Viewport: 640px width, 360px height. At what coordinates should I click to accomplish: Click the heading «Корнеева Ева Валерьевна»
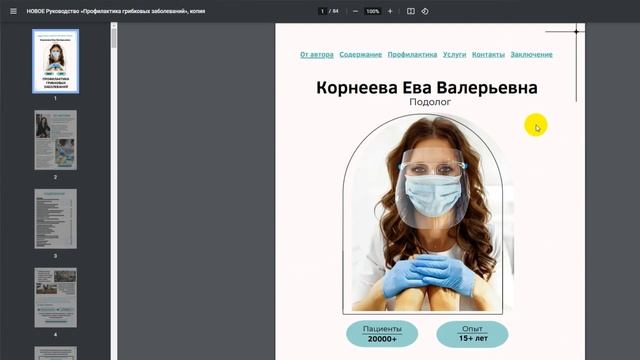427,88
